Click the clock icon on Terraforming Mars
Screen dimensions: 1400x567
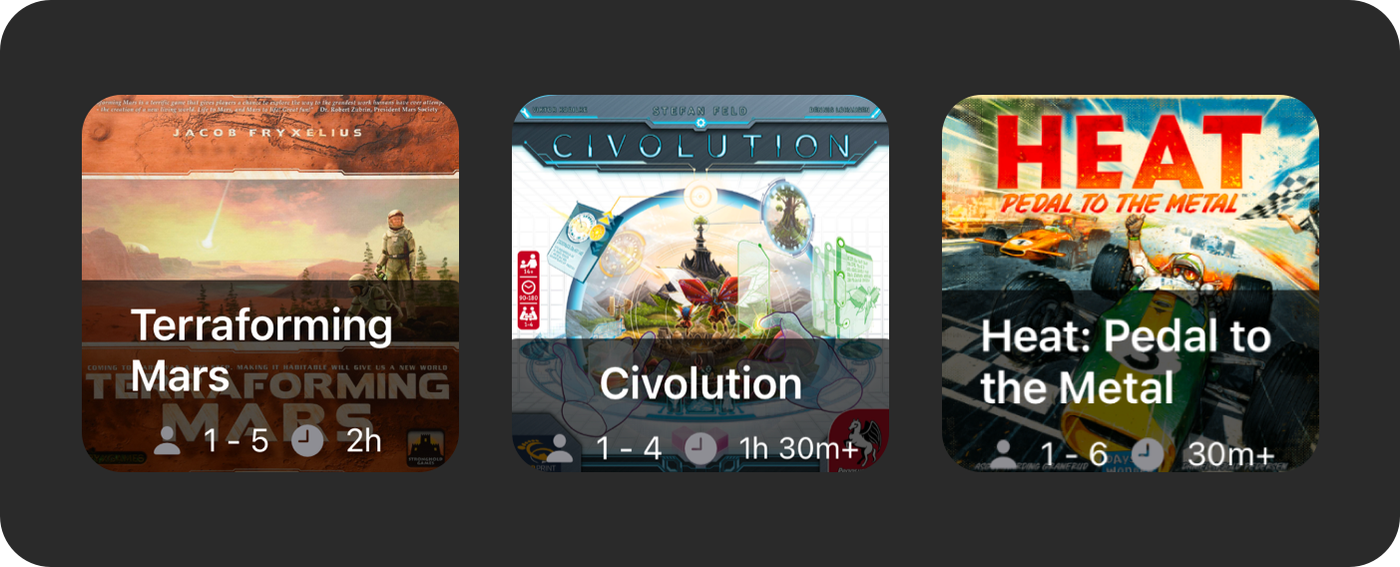[x=308, y=440]
